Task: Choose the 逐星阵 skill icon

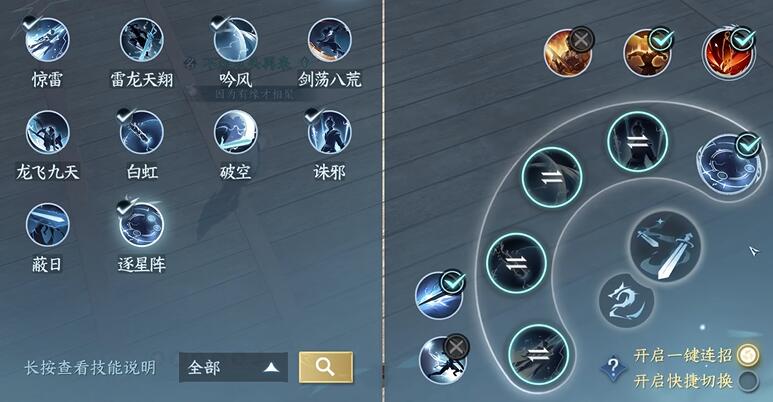Action: 141,225
